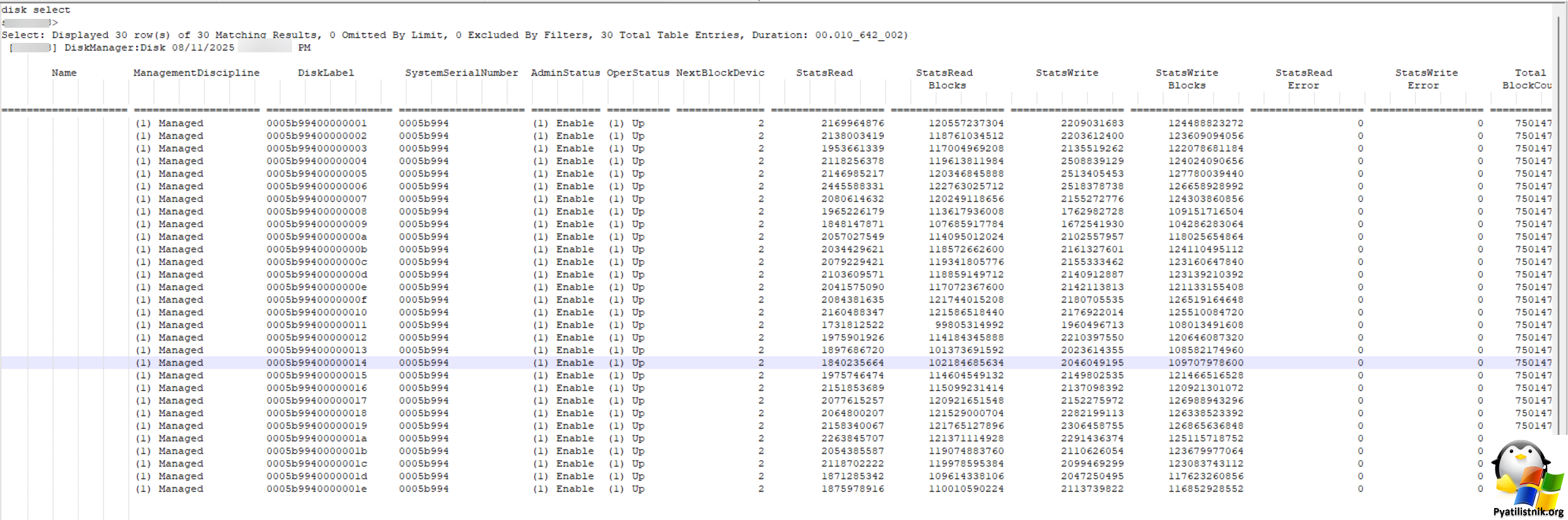Click disk label 0005b9940000000c
The image size is (1568, 520).
click(317, 262)
